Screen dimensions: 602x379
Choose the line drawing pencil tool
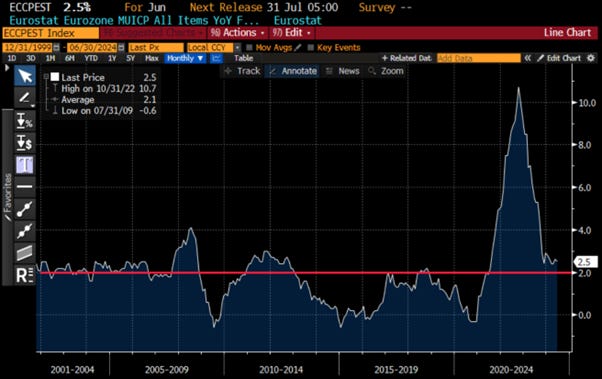(25, 98)
